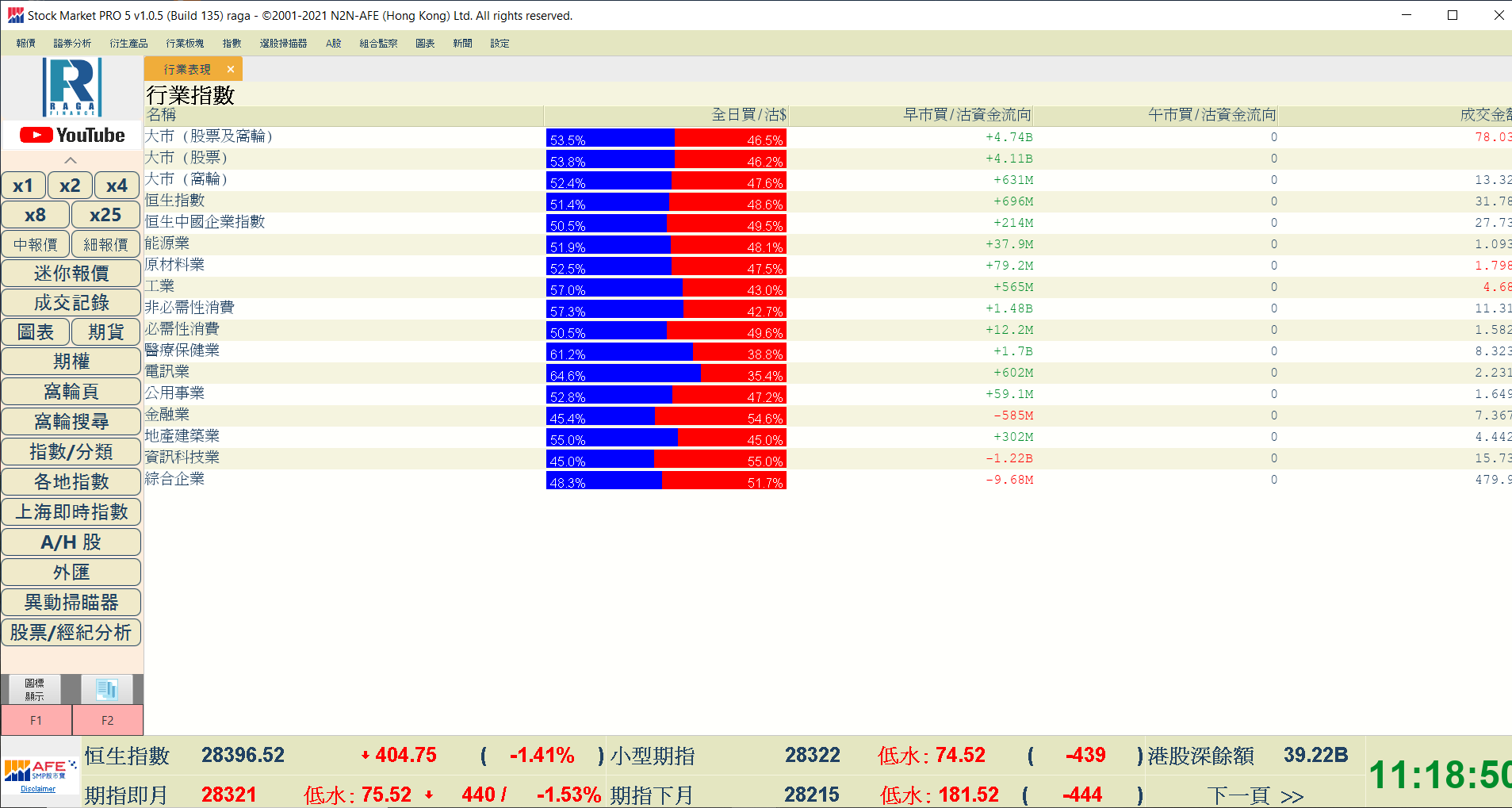The image size is (1512, 808).
Task: Go to next page via 下一頁 >>
Action: click(1255, 795)
